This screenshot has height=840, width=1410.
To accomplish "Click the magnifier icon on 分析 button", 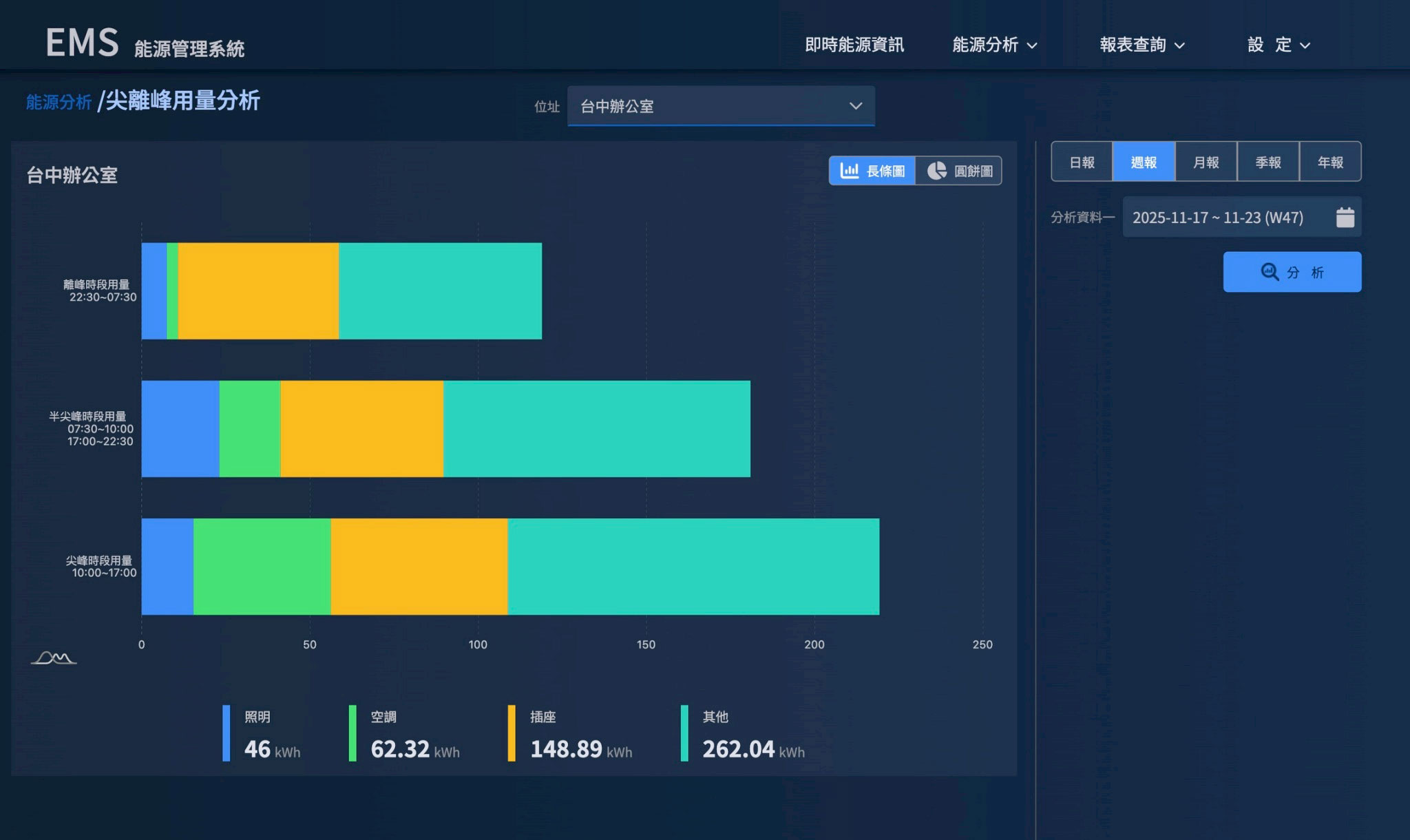I will (1270, 272).
